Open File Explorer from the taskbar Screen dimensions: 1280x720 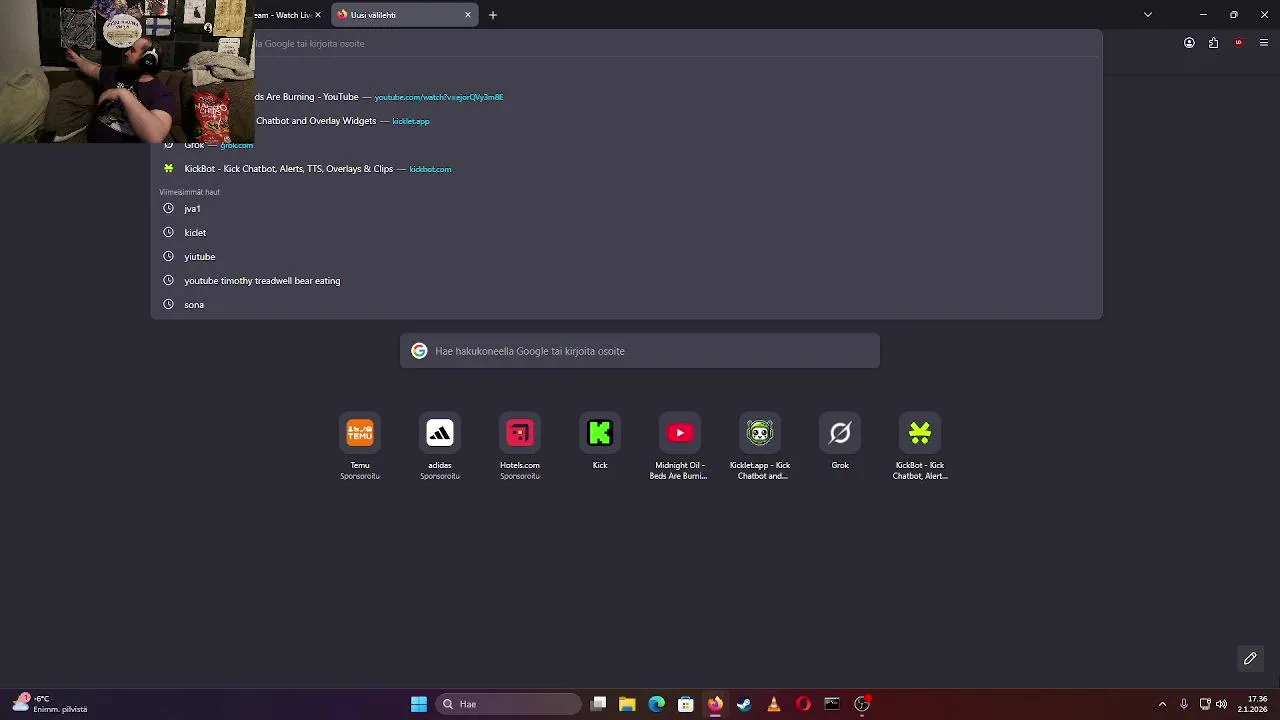coord(627,704)
